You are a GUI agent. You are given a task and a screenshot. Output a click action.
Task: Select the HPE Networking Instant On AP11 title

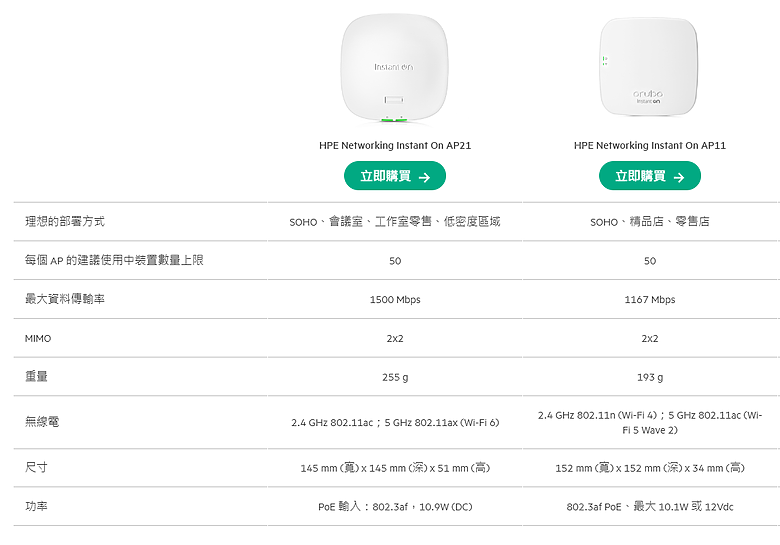tap(650, 145)
